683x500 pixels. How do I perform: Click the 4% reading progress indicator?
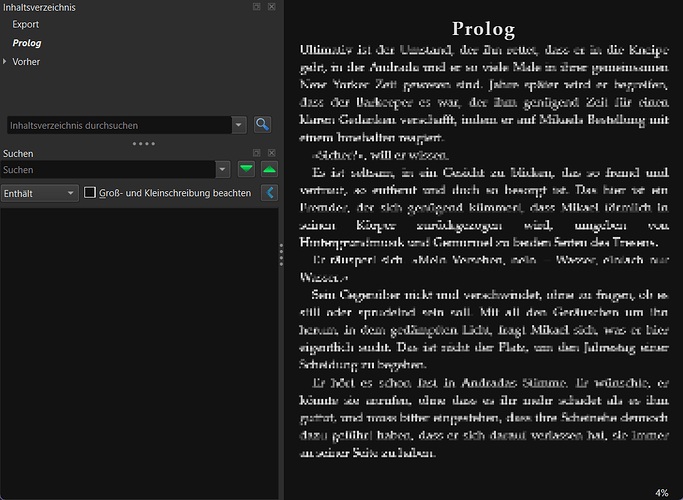tap(662, 493)
